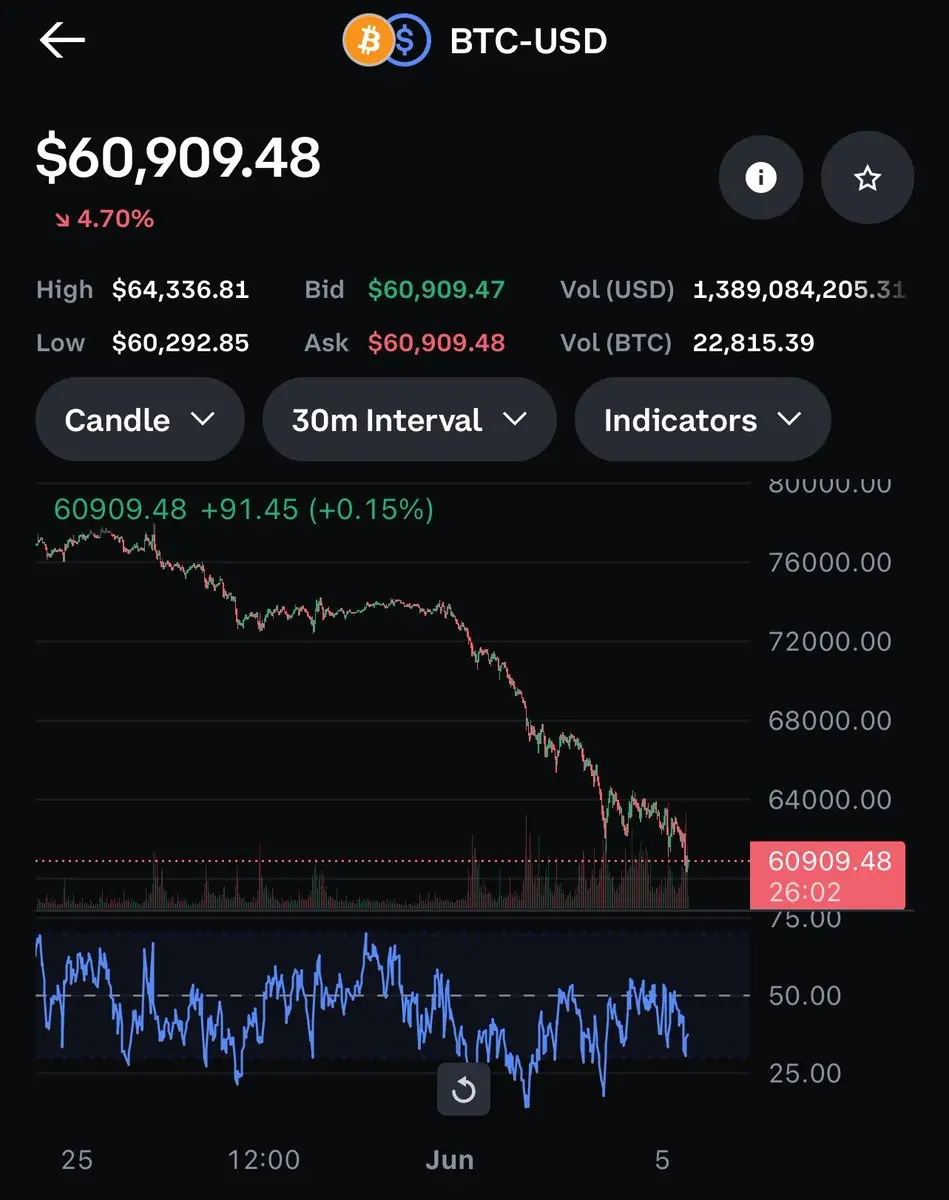Tap the Bitcoin orange logo icon
Image resolution: width=949 pixels, height=1200 pixels.
coord(367,41)
